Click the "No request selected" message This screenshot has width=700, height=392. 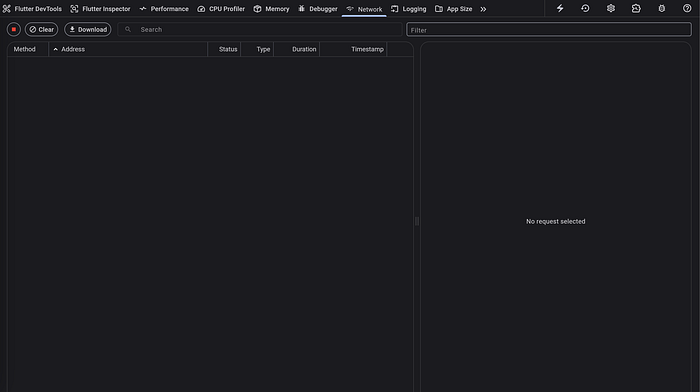pos(555,221)
